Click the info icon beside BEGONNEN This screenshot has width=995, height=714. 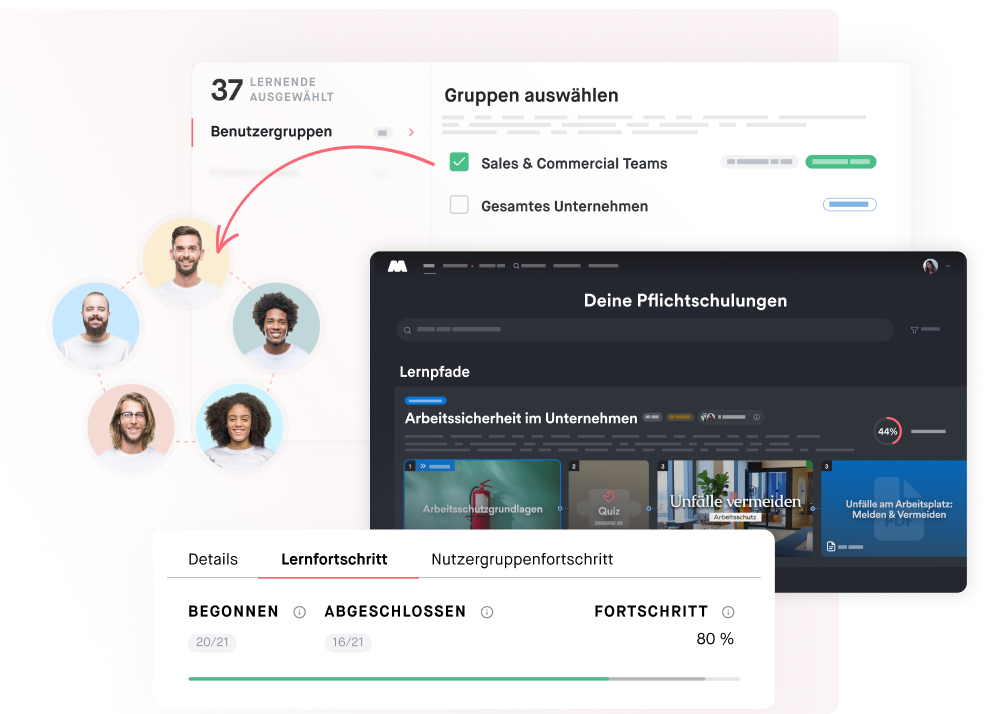point(299,611)
